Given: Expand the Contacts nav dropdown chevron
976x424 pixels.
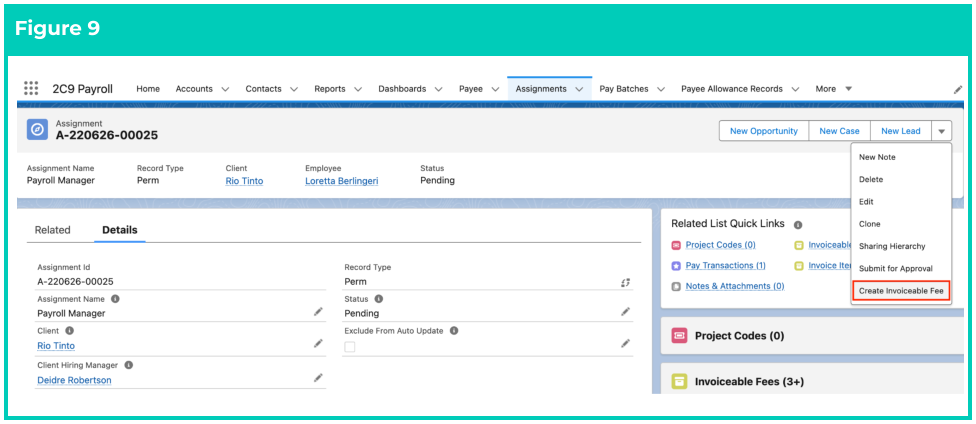Looking at the screenshot, I should (x=294, y=89).
